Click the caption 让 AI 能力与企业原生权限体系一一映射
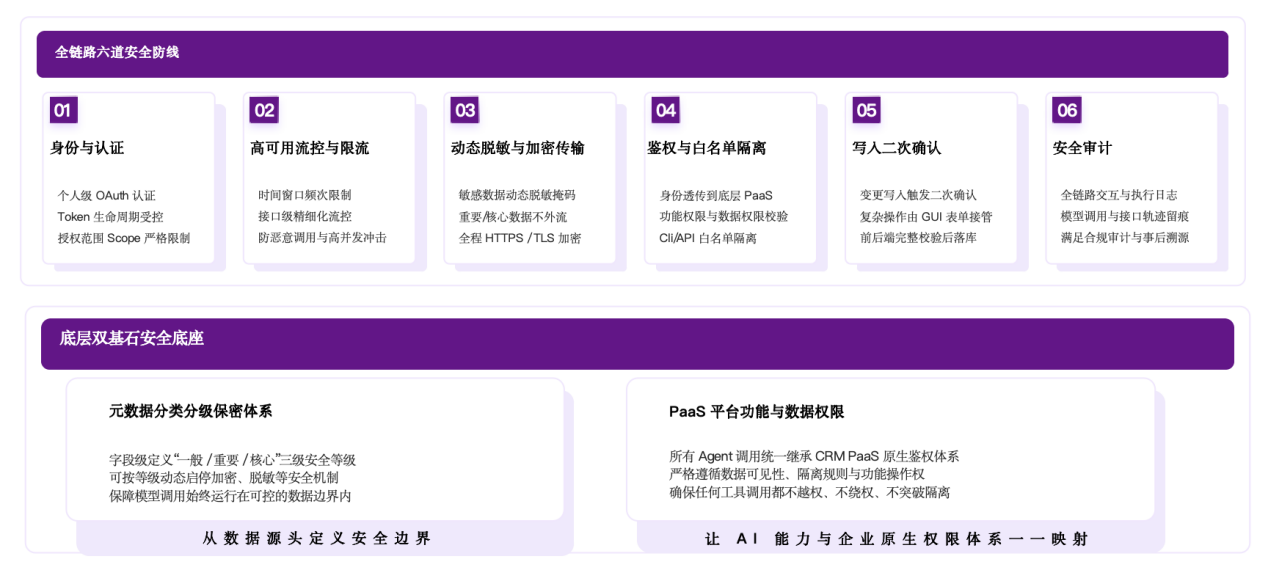 pos(897,539)
